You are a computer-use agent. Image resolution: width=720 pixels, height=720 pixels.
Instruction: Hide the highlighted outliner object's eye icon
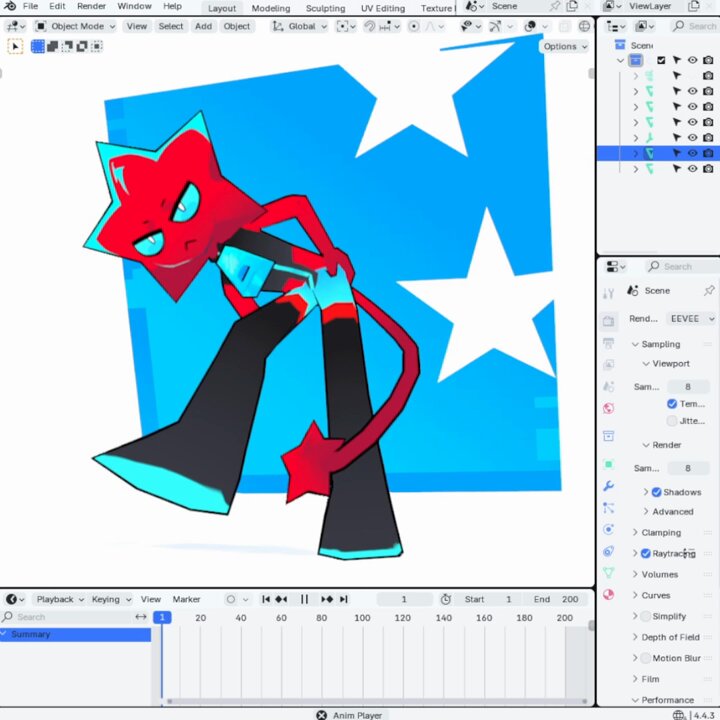[692, 153]
